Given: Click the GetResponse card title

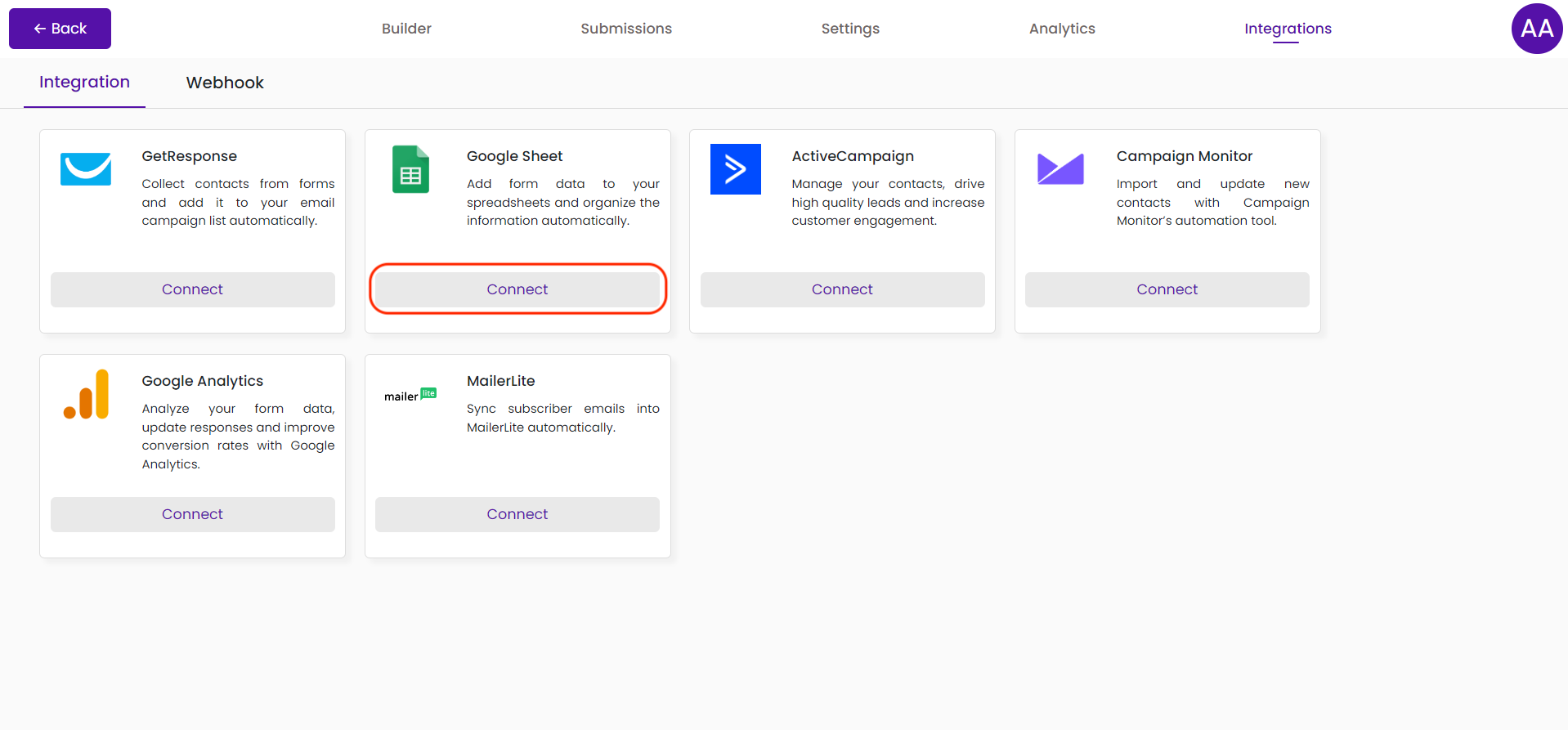Looking at the screenshot, I should click(189, 156).
